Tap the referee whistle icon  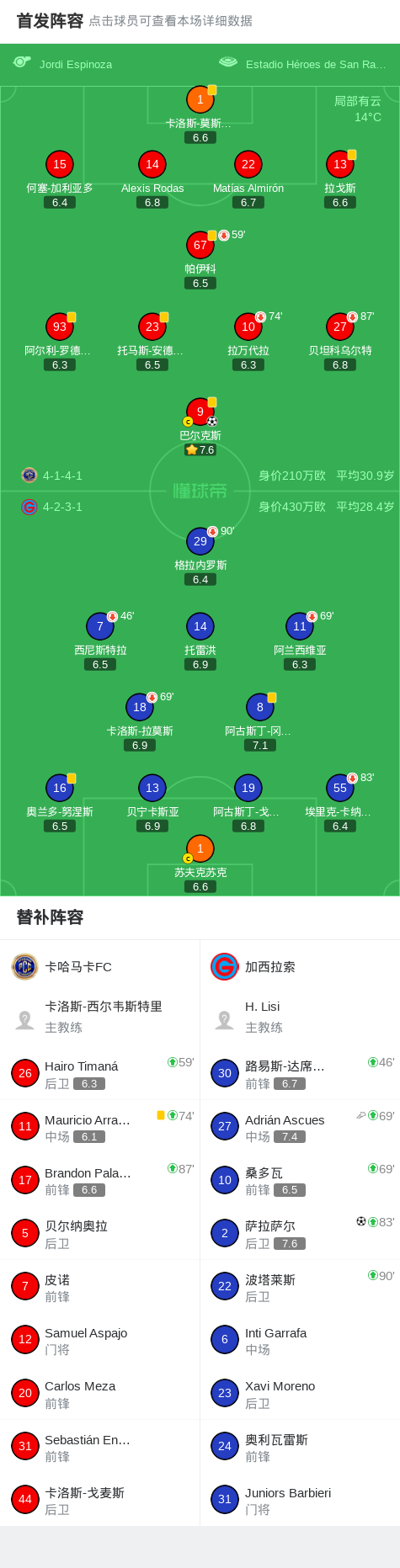[22, 61]
